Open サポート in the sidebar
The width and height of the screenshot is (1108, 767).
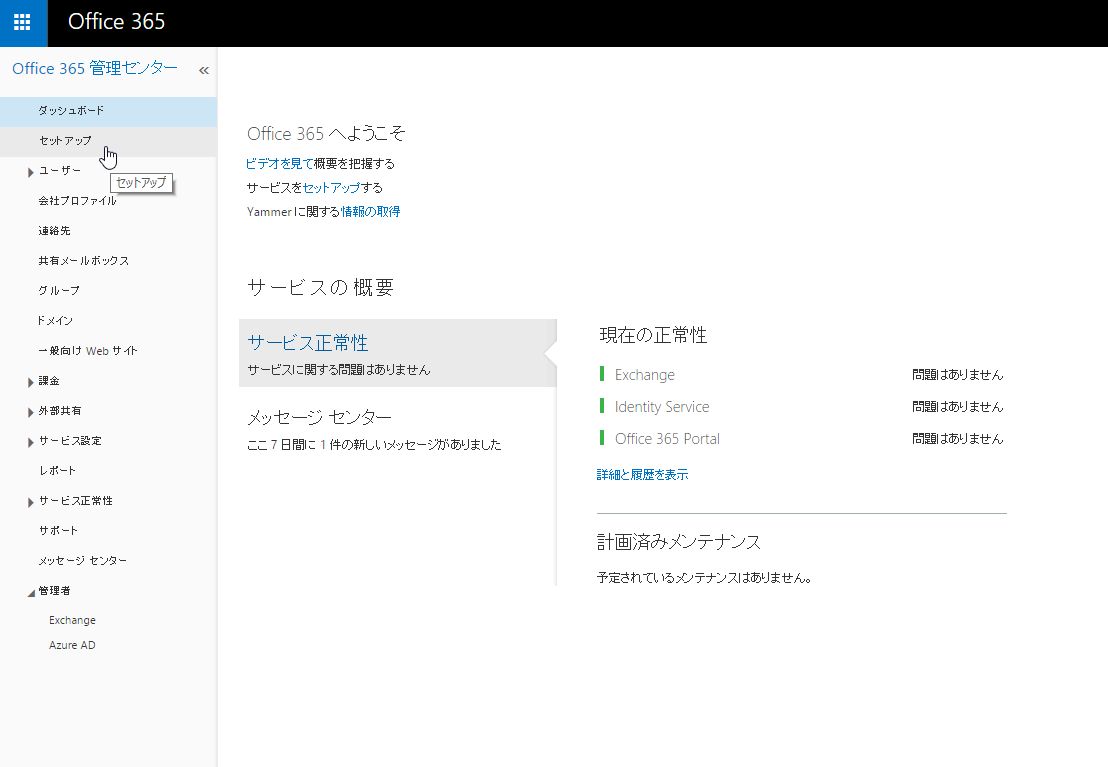point(58,530)
